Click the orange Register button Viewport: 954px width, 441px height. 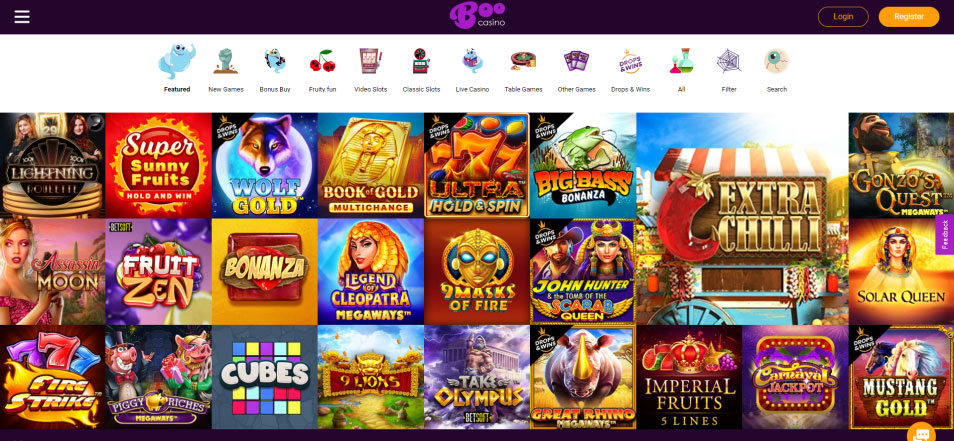click(909, 16)
